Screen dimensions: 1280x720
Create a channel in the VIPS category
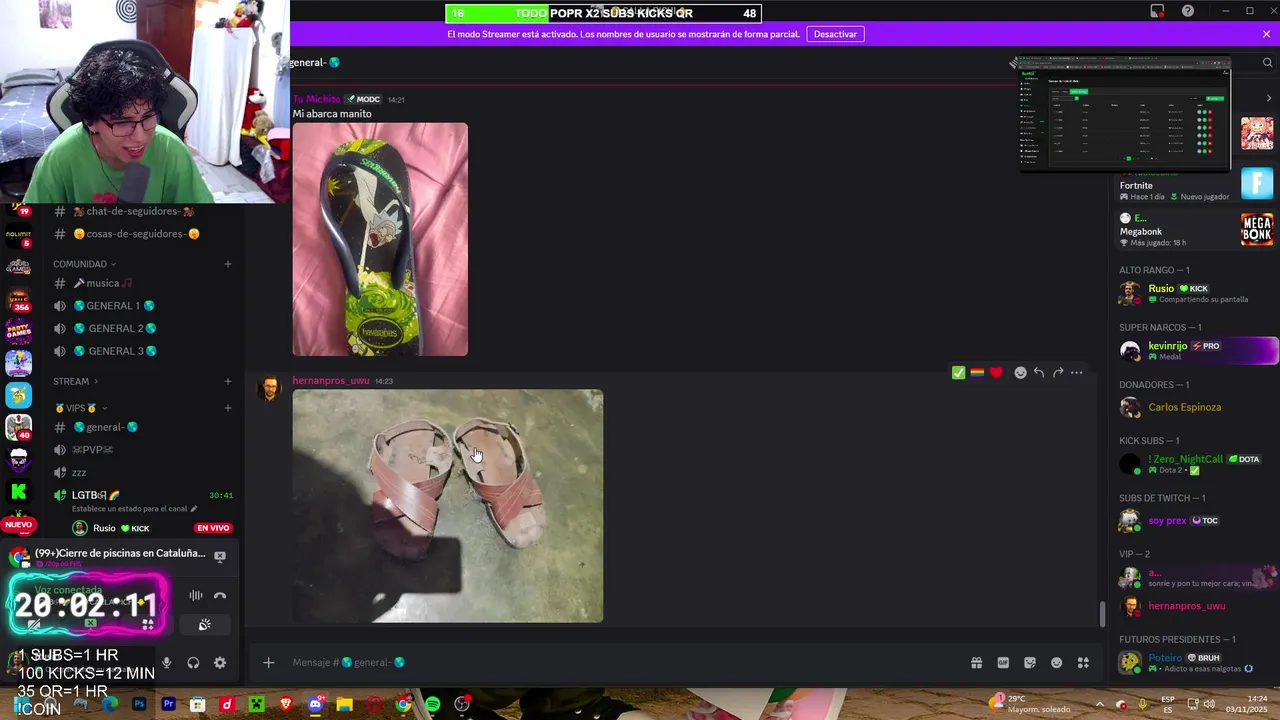pyautogui.click(x=228, y=408)
